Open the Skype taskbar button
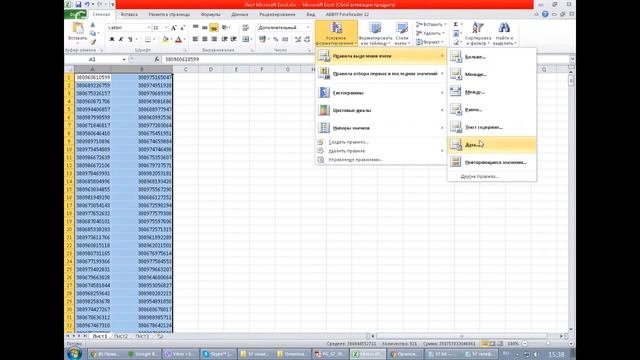 tap(218, 354)
